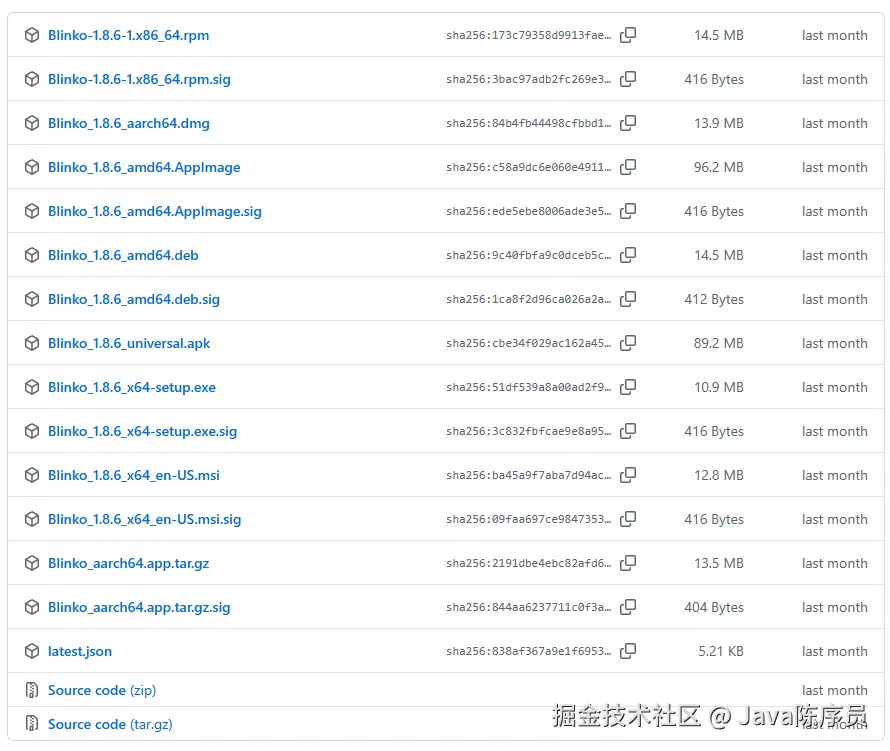Copy sha256 hash for Blinko_1.8.6_x64_en-US.msi
Screen dimensions: 890x751
pyautogui.click(x=628, y=475)
